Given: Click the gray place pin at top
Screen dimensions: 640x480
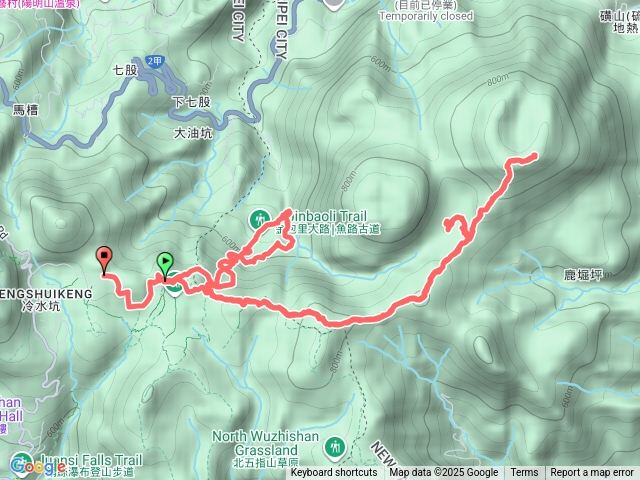Looking at the screenshot, I should pos(334,5).
